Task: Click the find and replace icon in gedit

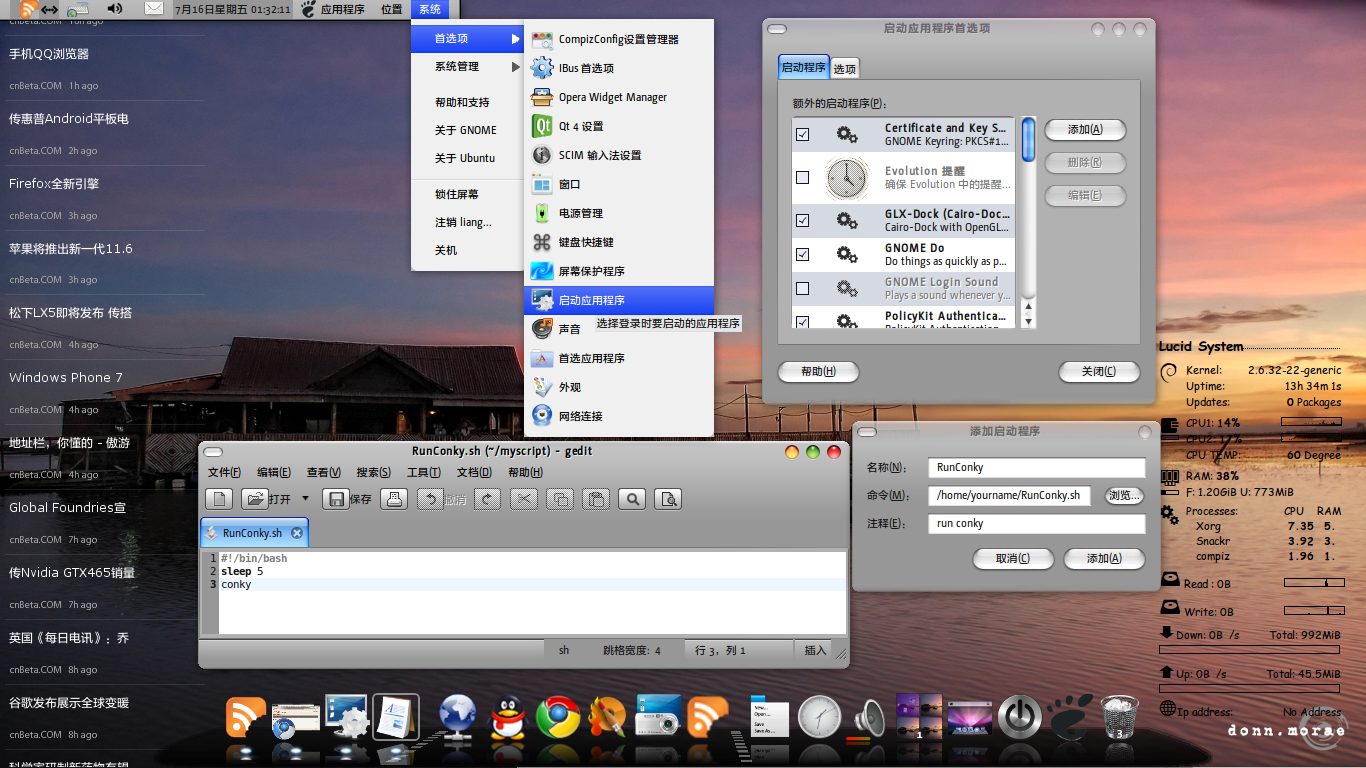Action: pos(669,499)
